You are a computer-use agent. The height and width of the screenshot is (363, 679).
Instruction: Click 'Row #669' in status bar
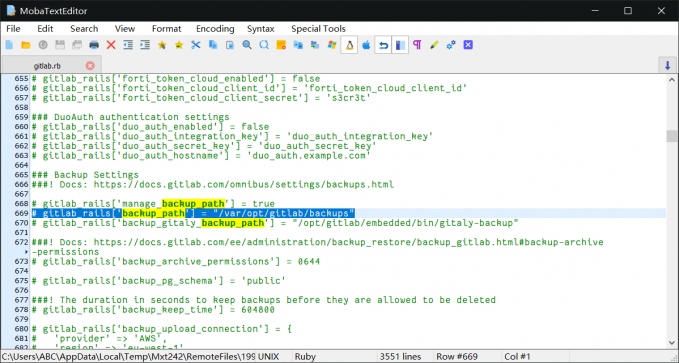click(457, 357)
